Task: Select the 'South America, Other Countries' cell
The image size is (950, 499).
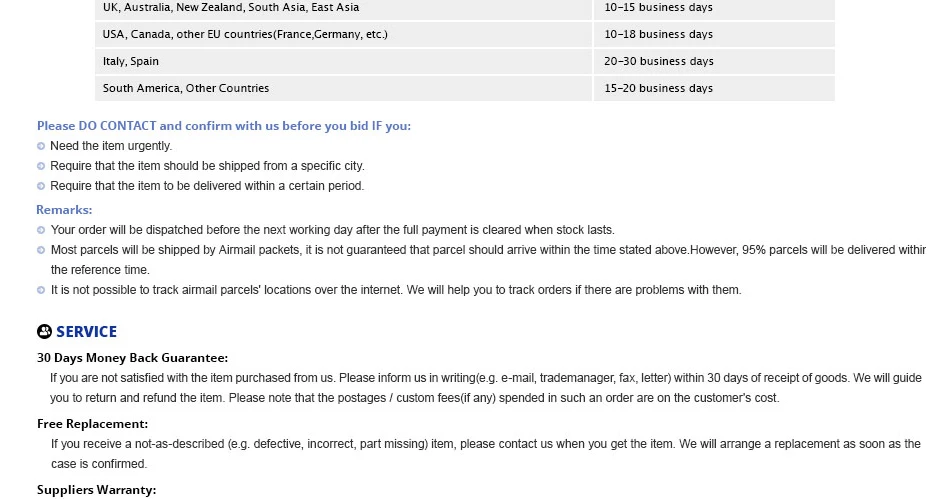Action: coord(344,88)
